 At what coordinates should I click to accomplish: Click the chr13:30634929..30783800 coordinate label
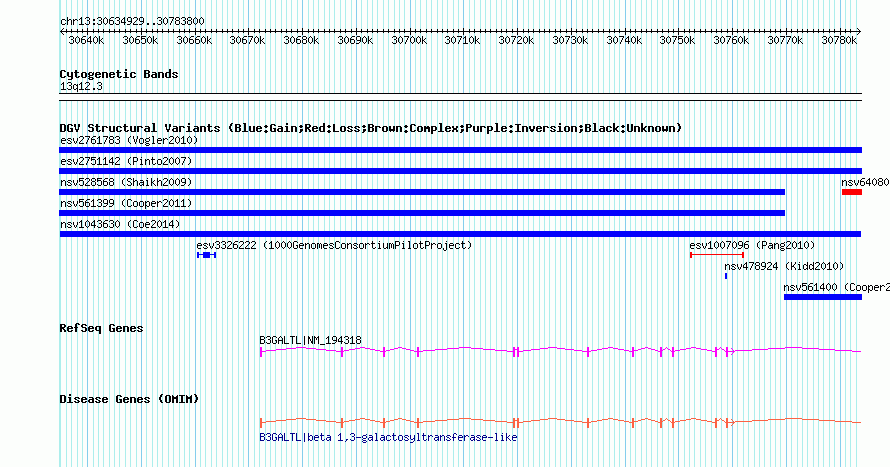132,21
